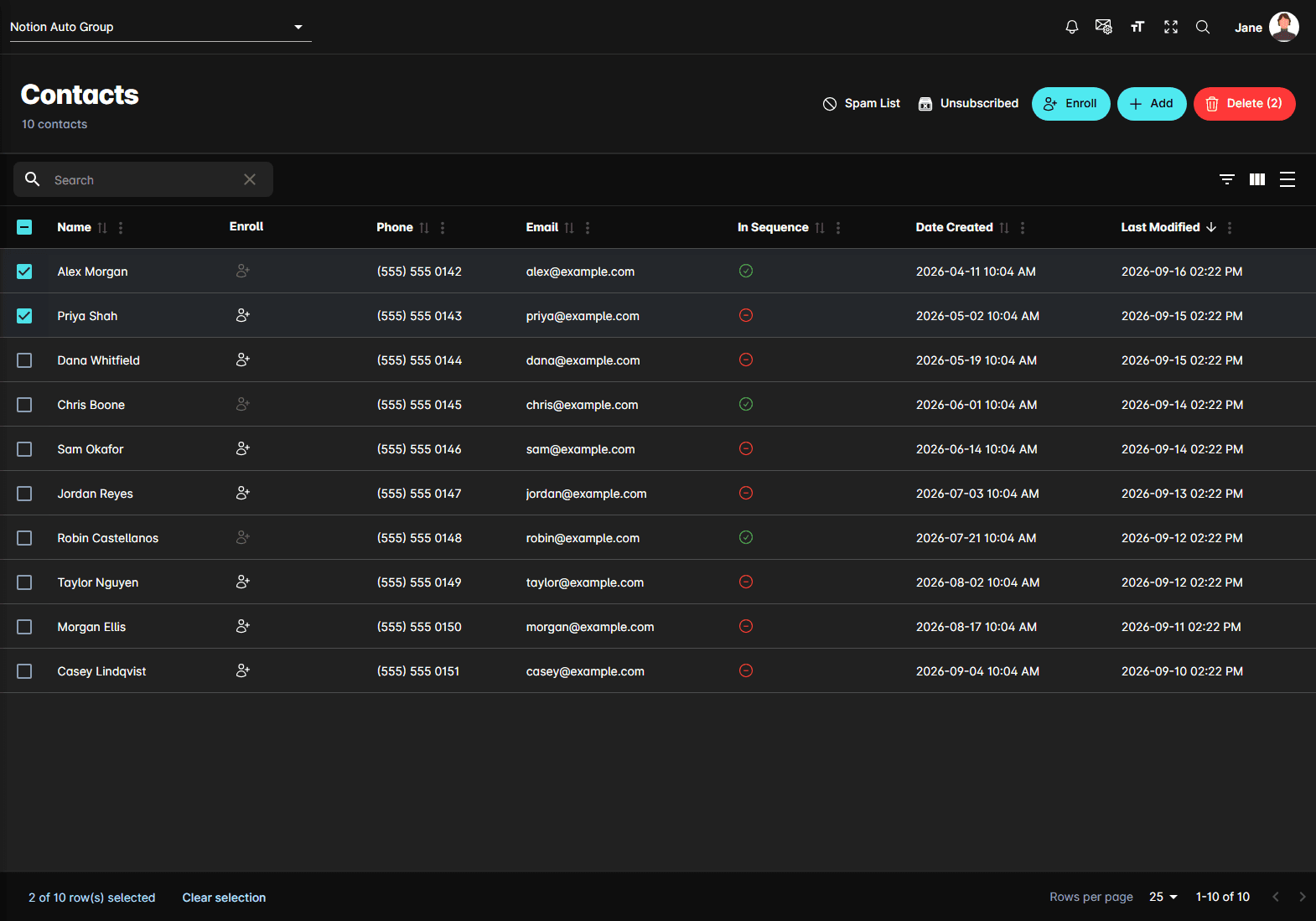Open the Unsubscribed list

[x=968, y=103]
